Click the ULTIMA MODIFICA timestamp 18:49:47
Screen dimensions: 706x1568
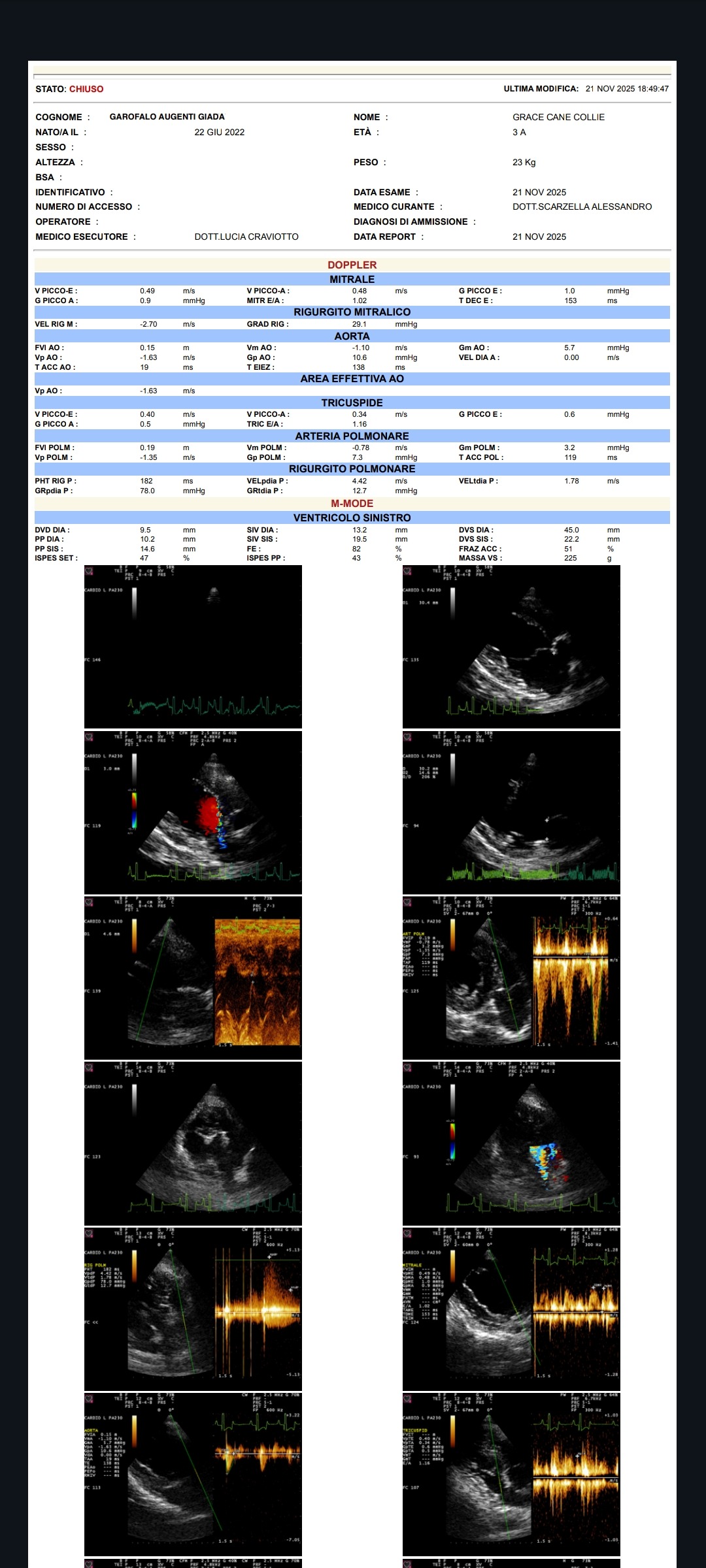627,89
